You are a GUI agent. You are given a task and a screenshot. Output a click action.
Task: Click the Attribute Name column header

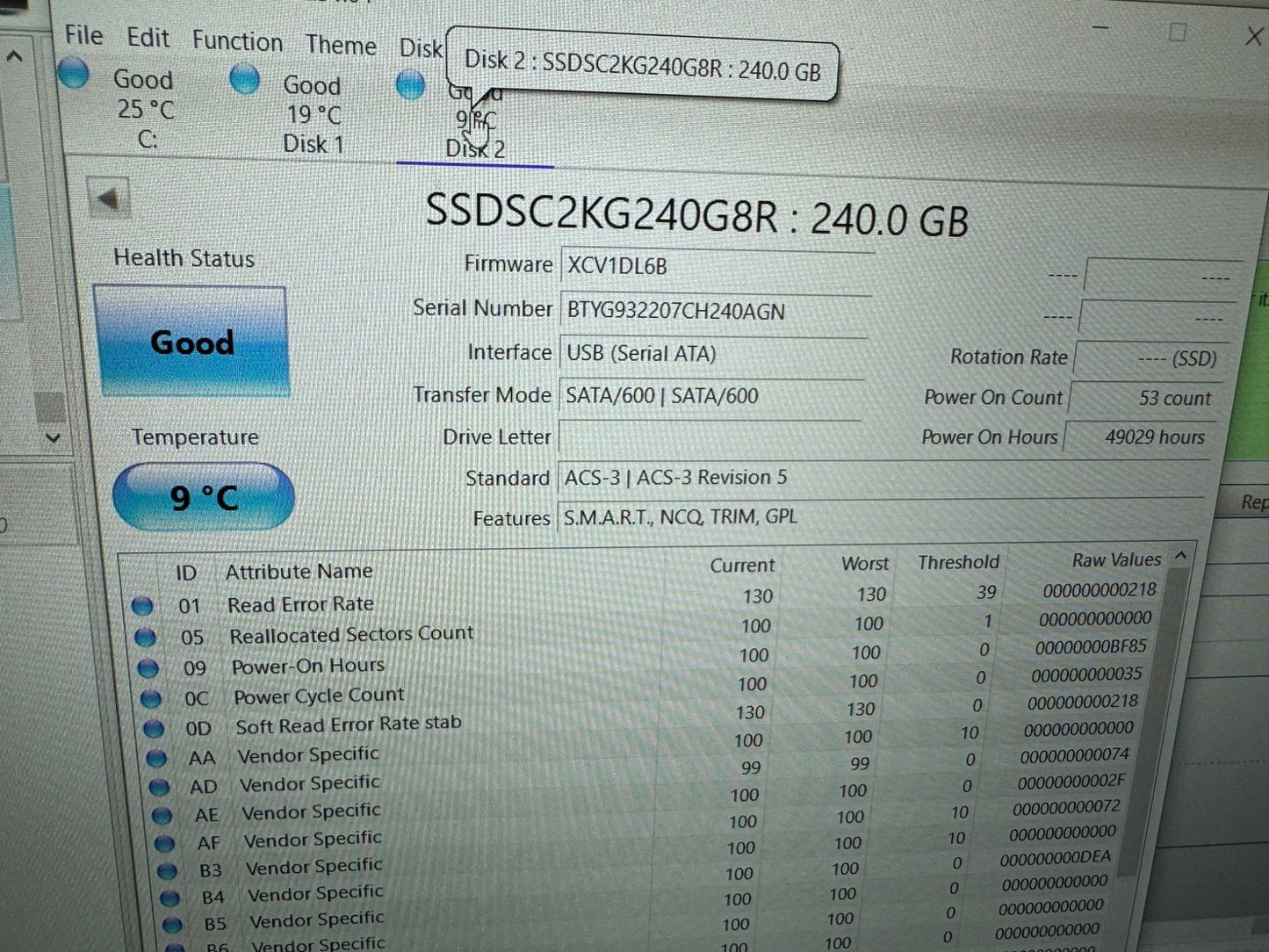click(299, 572)
